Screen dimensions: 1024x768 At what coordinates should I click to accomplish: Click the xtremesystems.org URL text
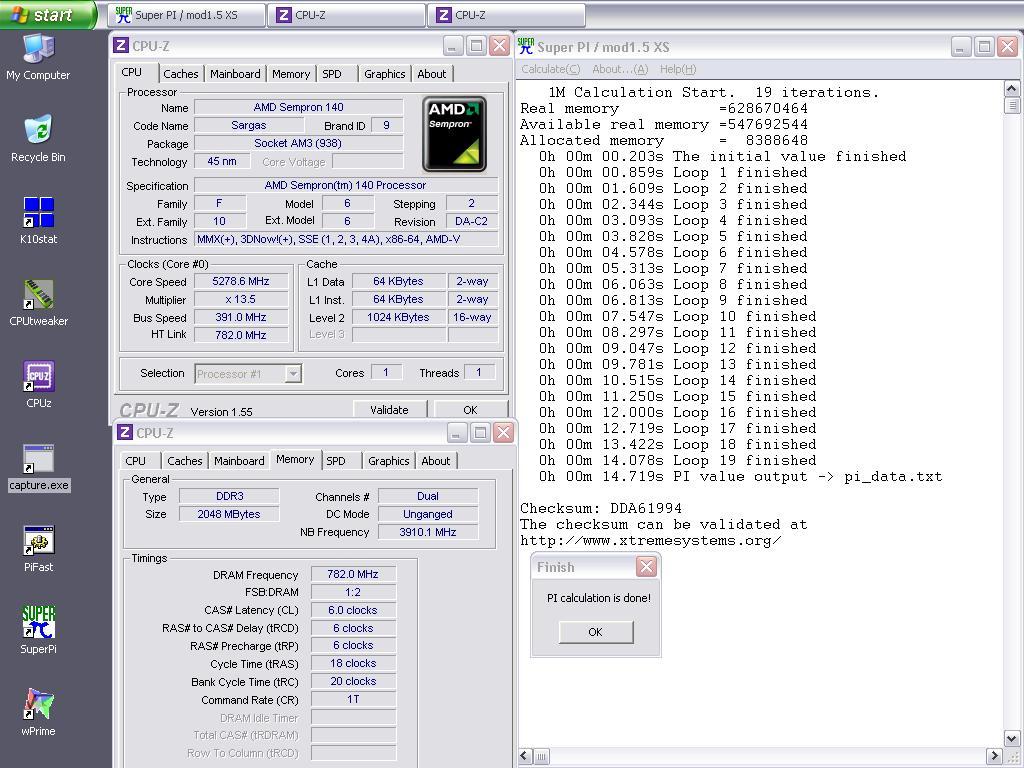(650, 540)
